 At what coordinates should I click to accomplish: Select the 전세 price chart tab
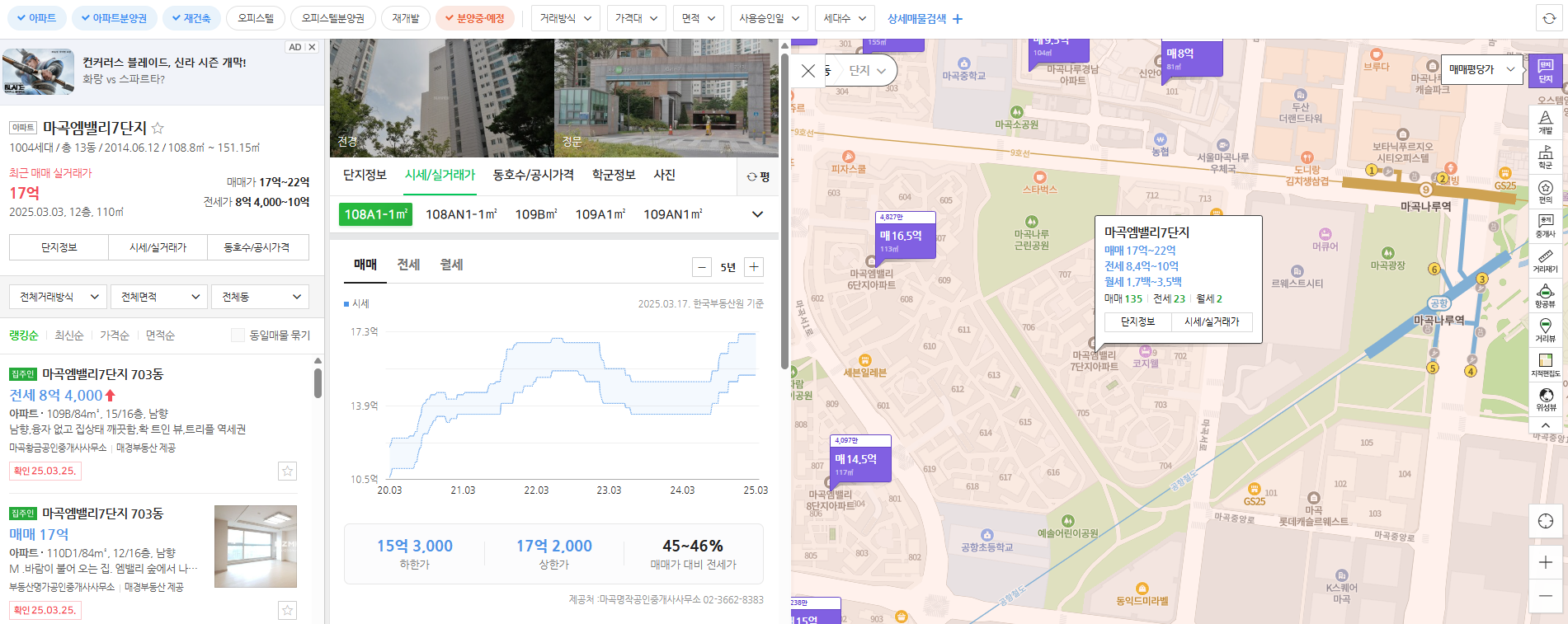[408, 265]
